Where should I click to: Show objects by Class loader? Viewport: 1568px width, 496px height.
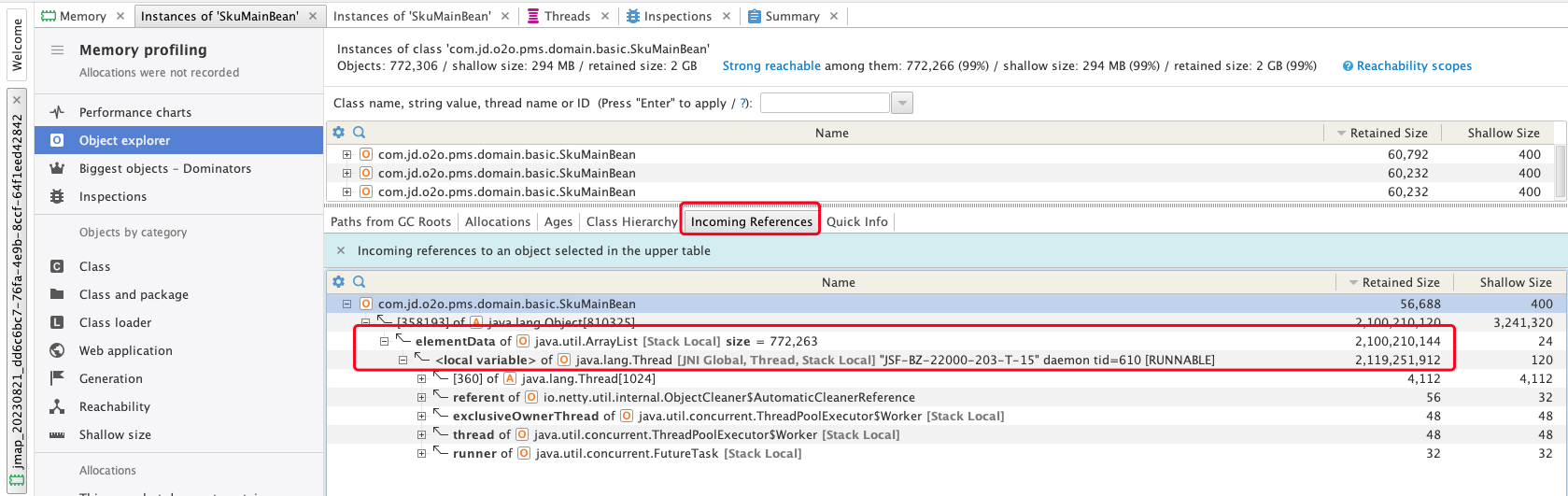click(x=115, y=322)
